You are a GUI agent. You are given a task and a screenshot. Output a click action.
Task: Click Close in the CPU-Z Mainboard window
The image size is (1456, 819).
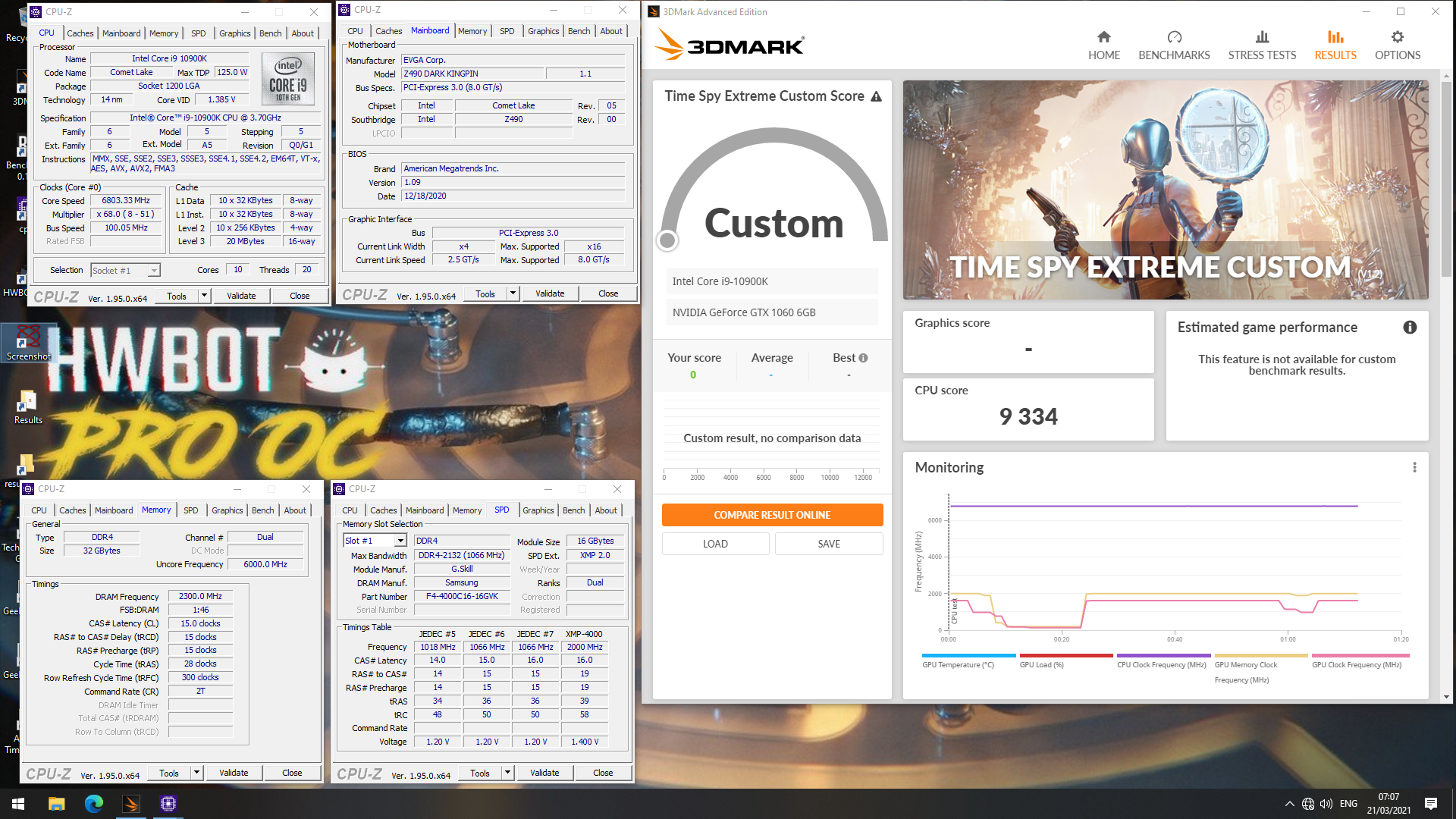[x=608, y=293]
